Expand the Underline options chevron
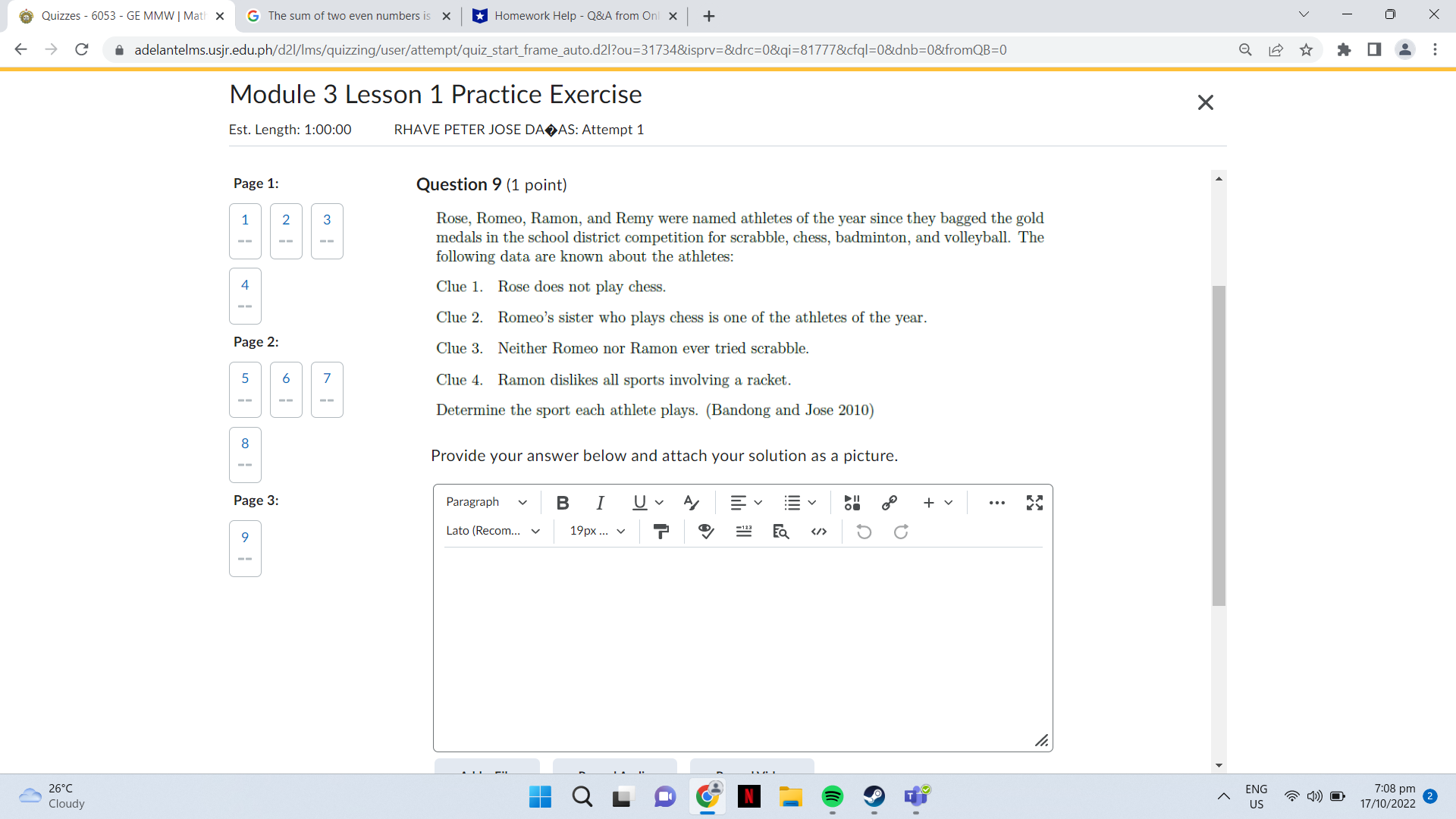The height and width of the screenshot is (819, 1456). click(659, 502)
